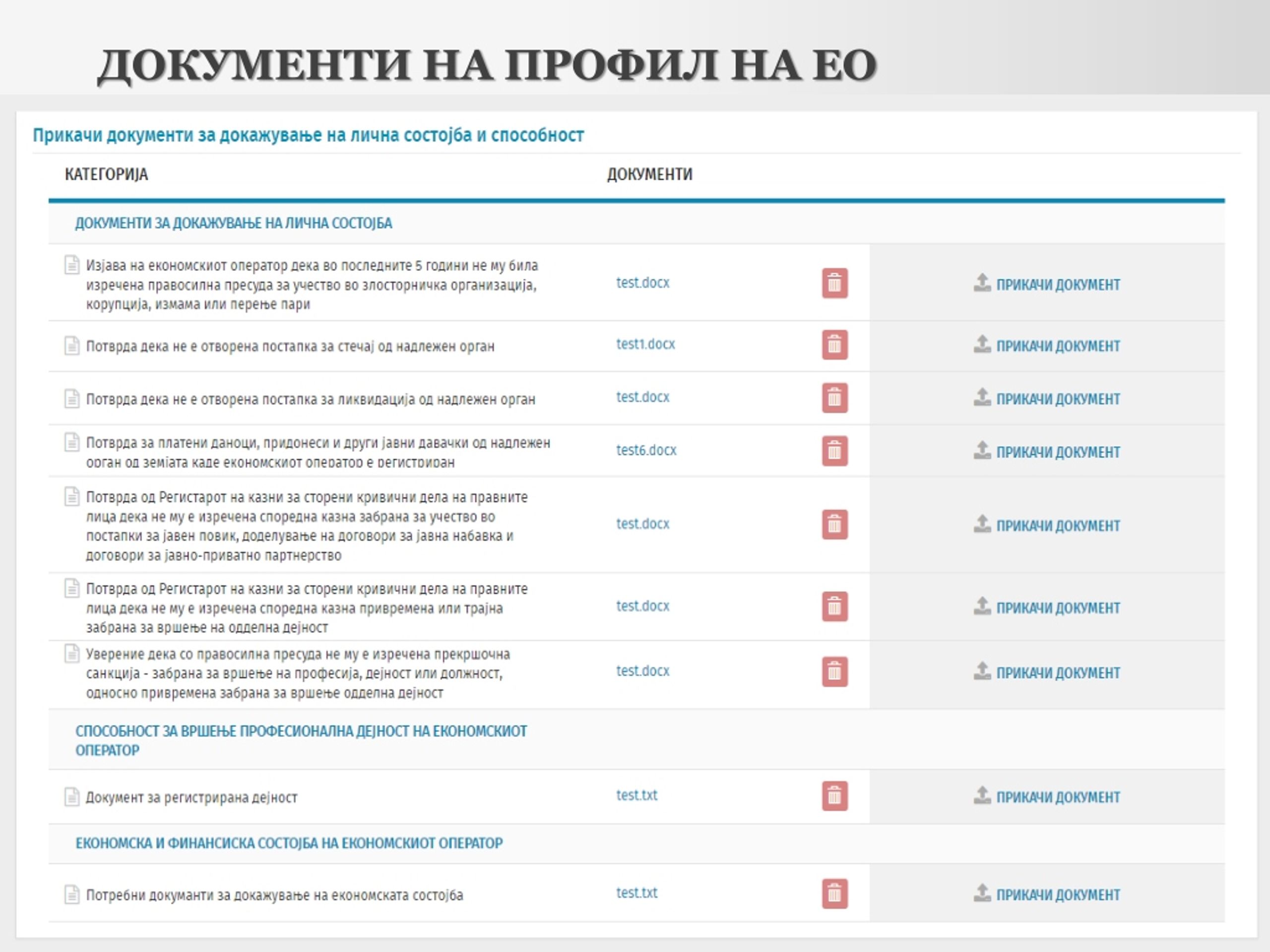Open the test1.docx file link
The height and width of the screenshot is (952, 1270).
645,344
